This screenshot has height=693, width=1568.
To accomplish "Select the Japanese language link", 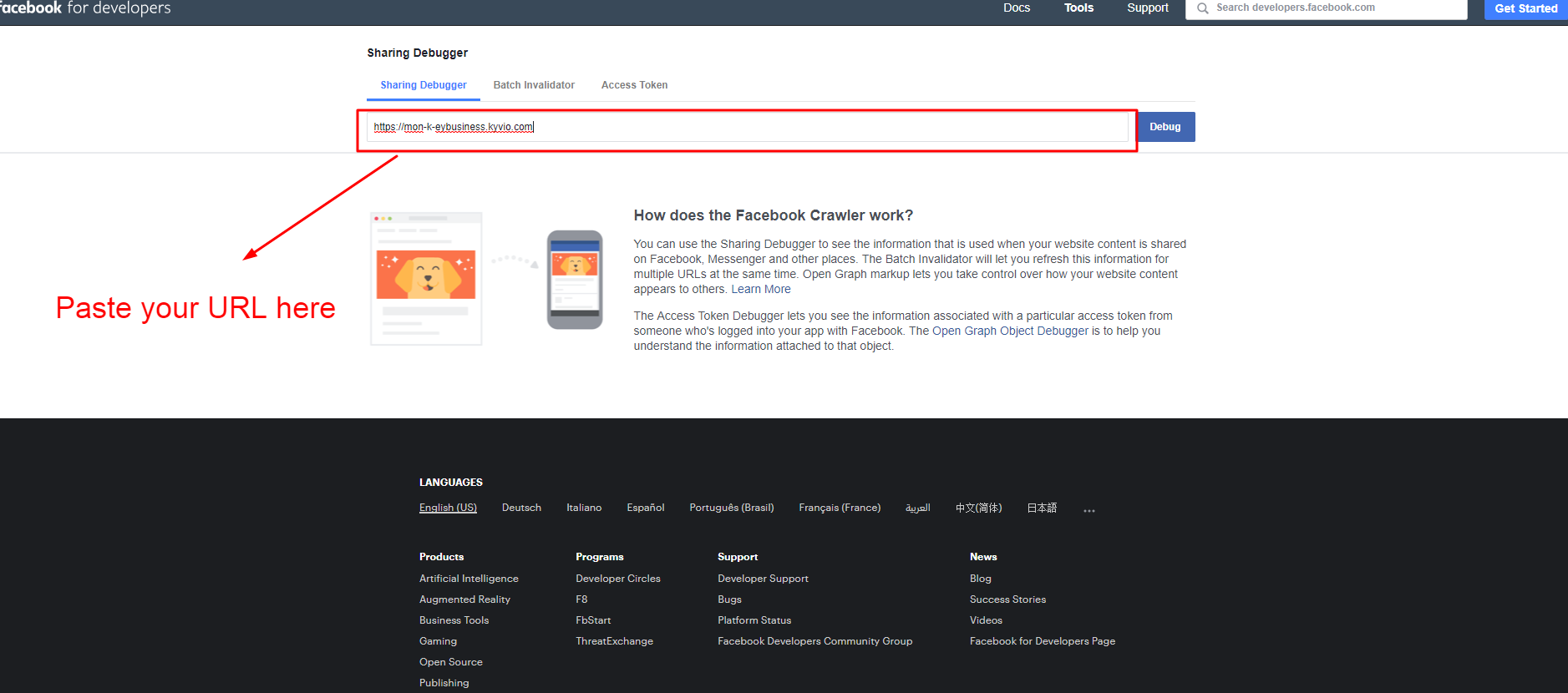I will click(1042, 508).
